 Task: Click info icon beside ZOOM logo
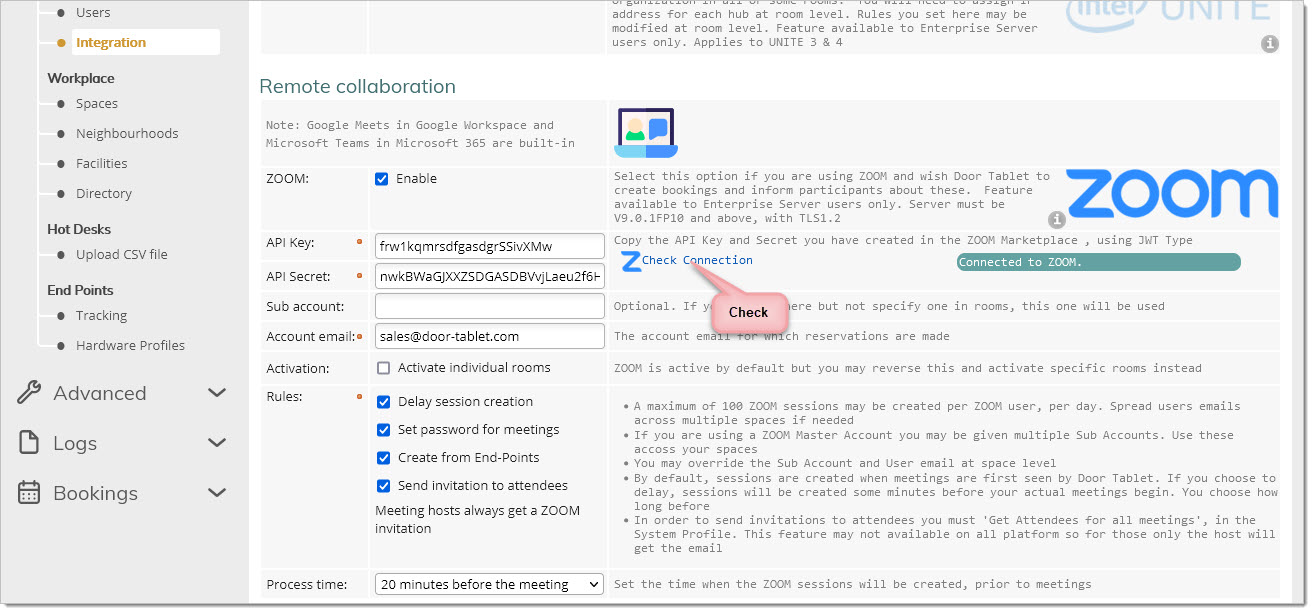point(1056,220)
